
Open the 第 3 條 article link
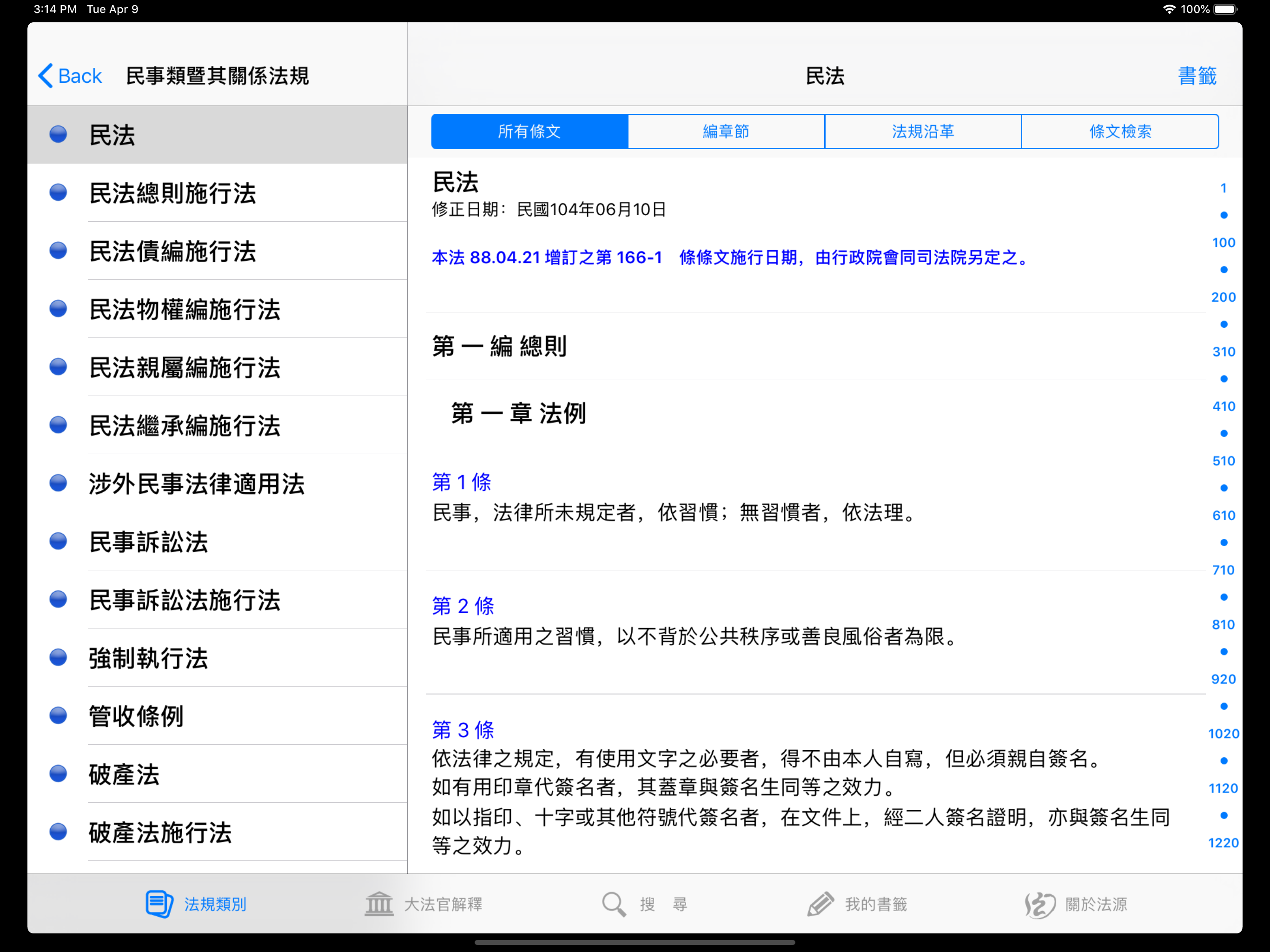[x=463, y=730]
